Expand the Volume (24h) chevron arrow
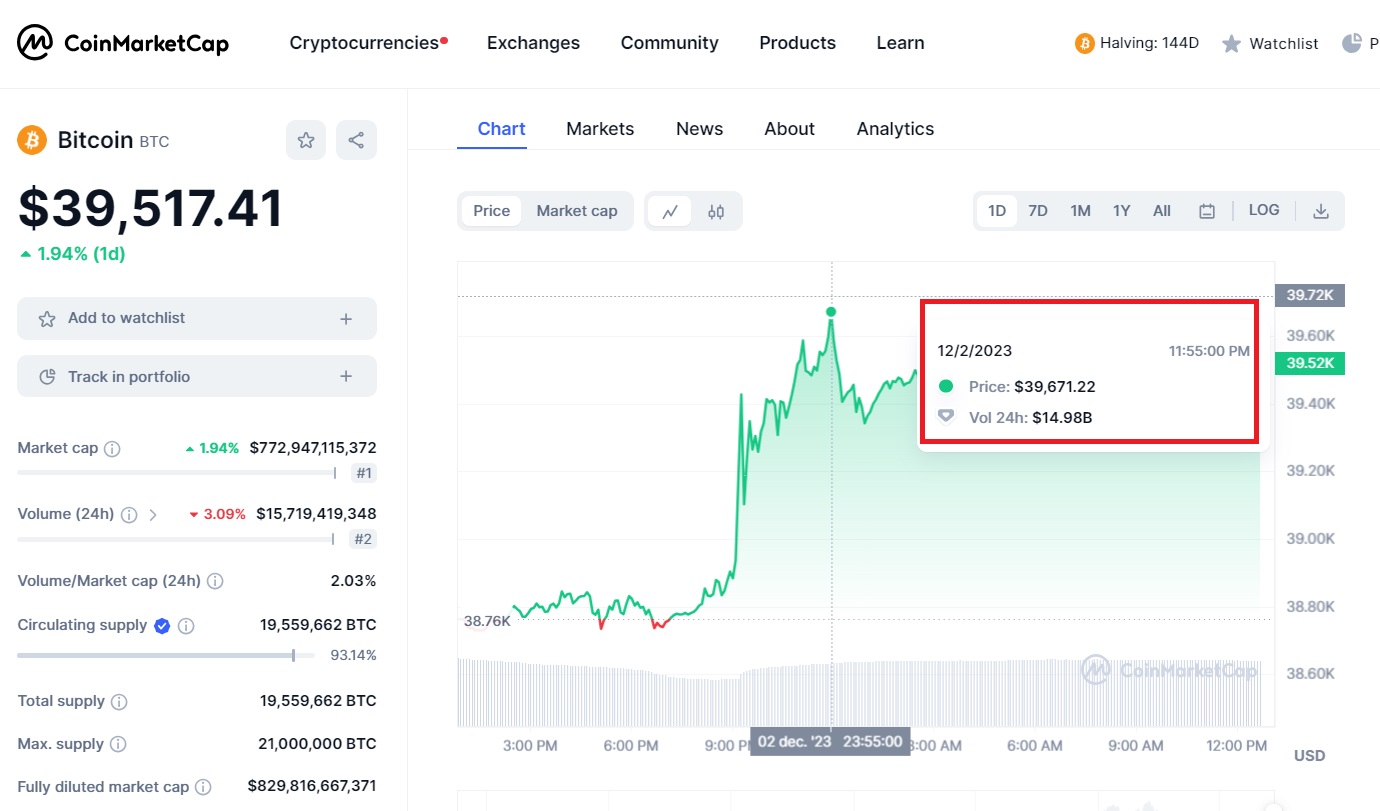The width and height of the screenshot is (1380, 811). point(153,515)
